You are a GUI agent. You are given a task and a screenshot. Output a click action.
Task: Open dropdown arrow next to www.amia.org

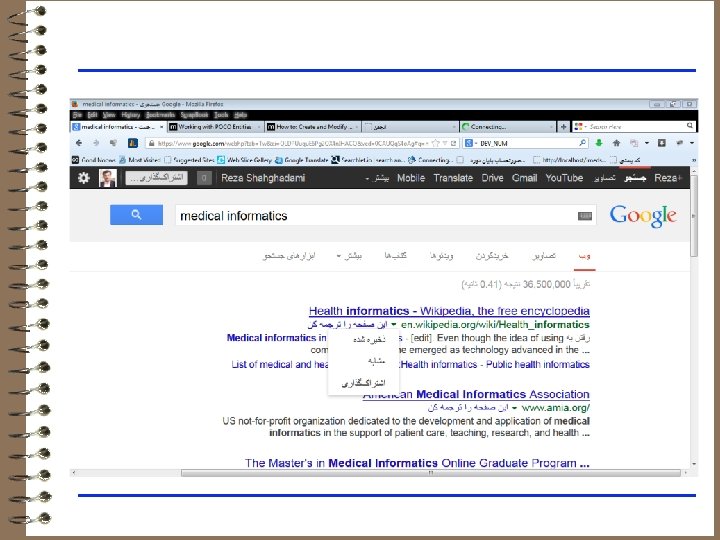pyautogui.click(x=514, y=408)
